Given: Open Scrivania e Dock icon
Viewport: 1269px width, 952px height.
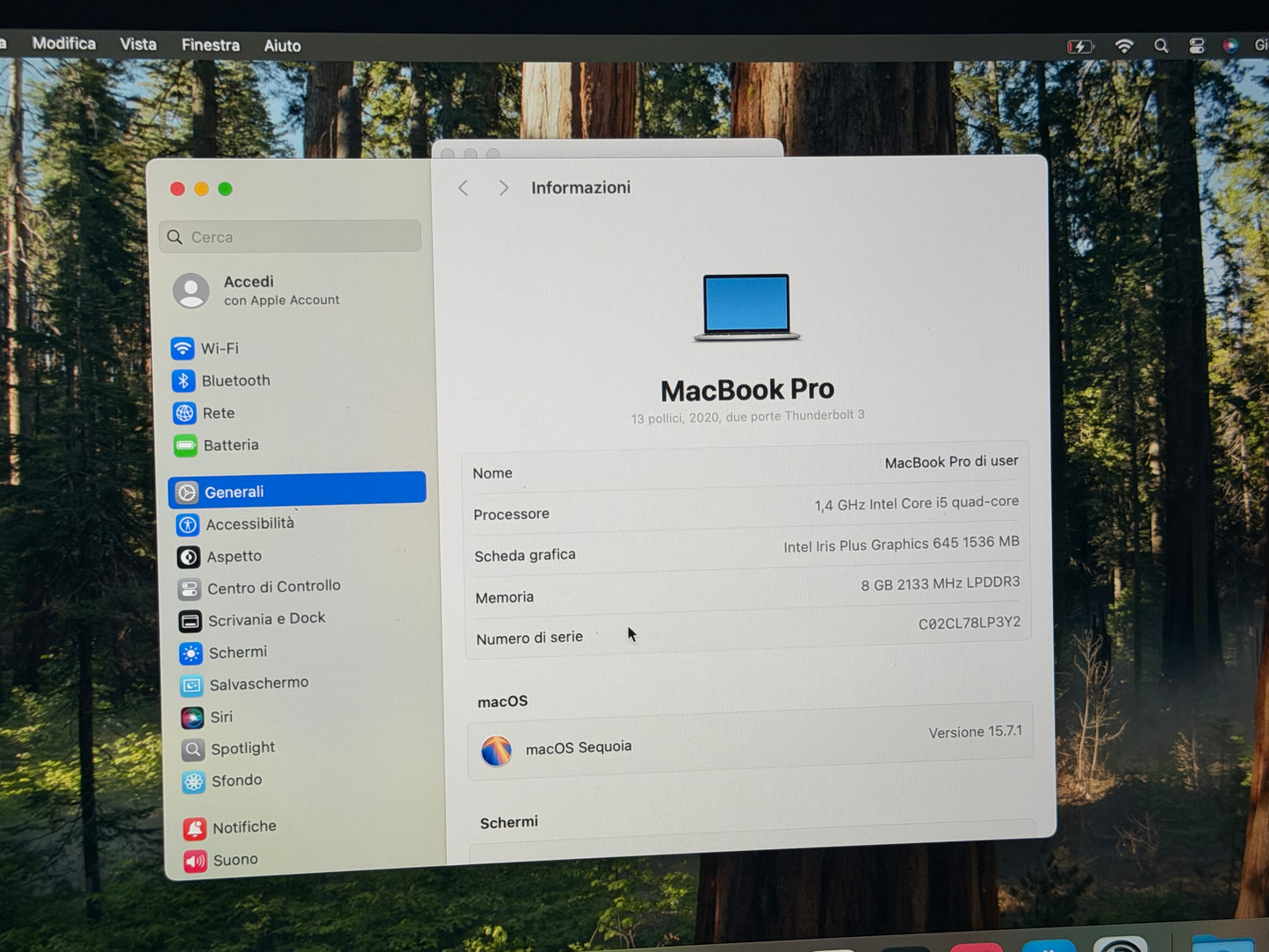Looking at the screenshot, I should 190,621.
